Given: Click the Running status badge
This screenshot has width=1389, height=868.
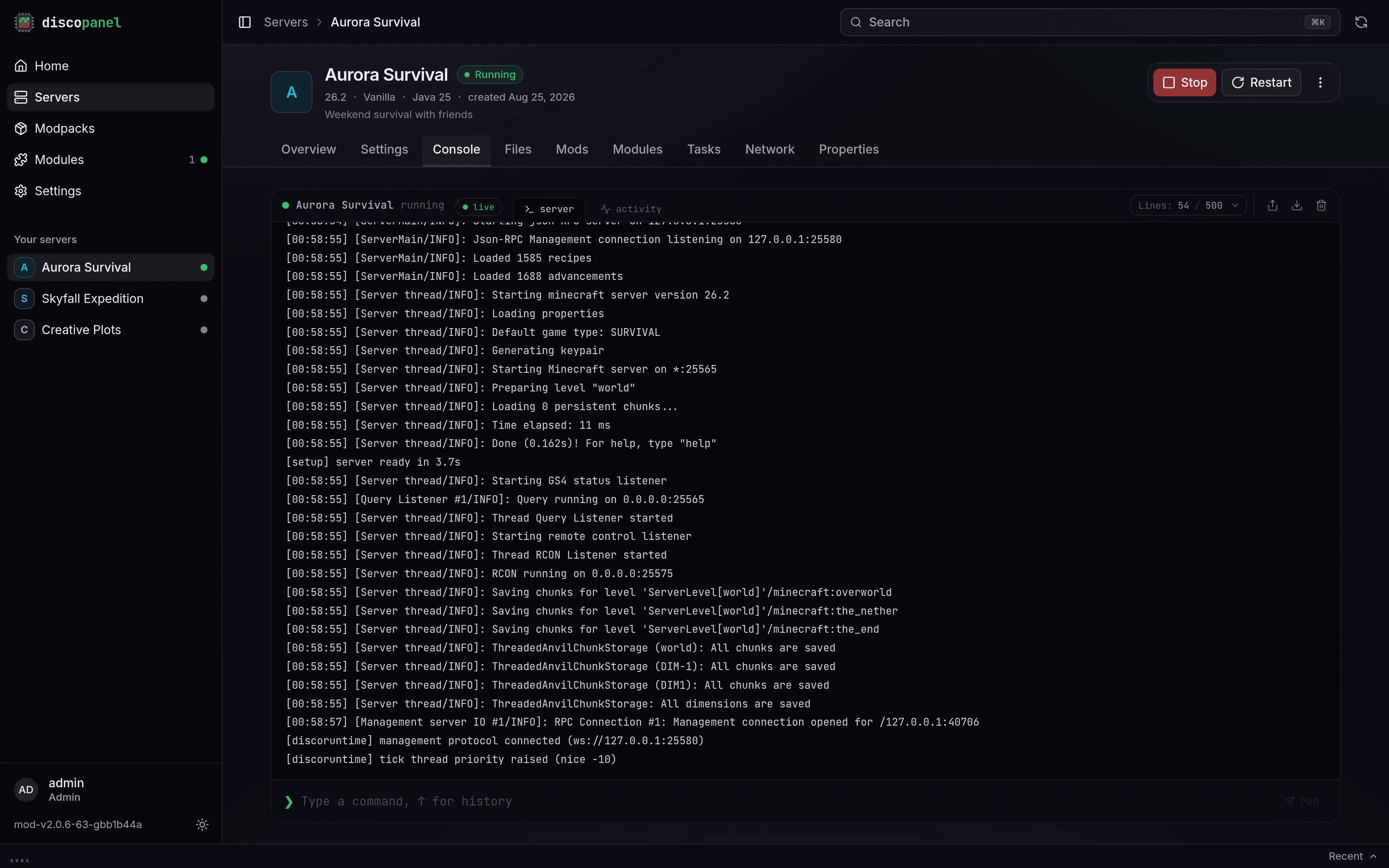Looking at the screenshot, I should (490, 75).
